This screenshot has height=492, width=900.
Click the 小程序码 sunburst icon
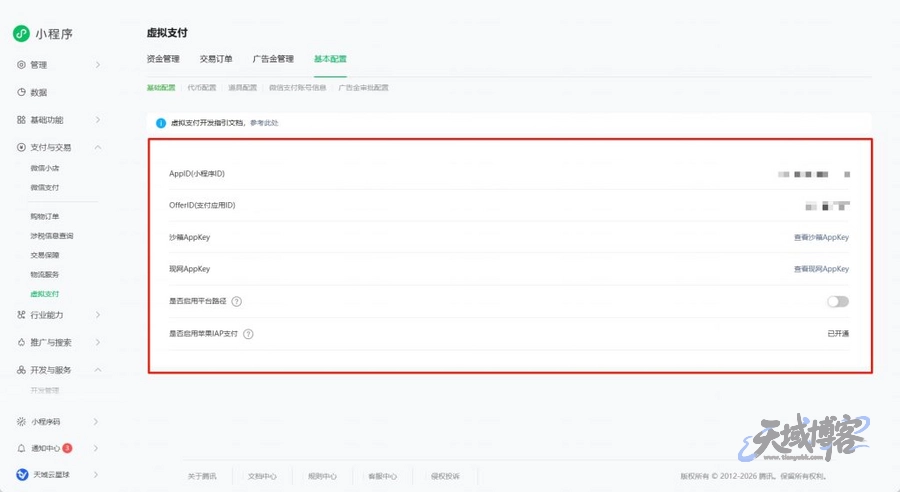coord(21,421)
